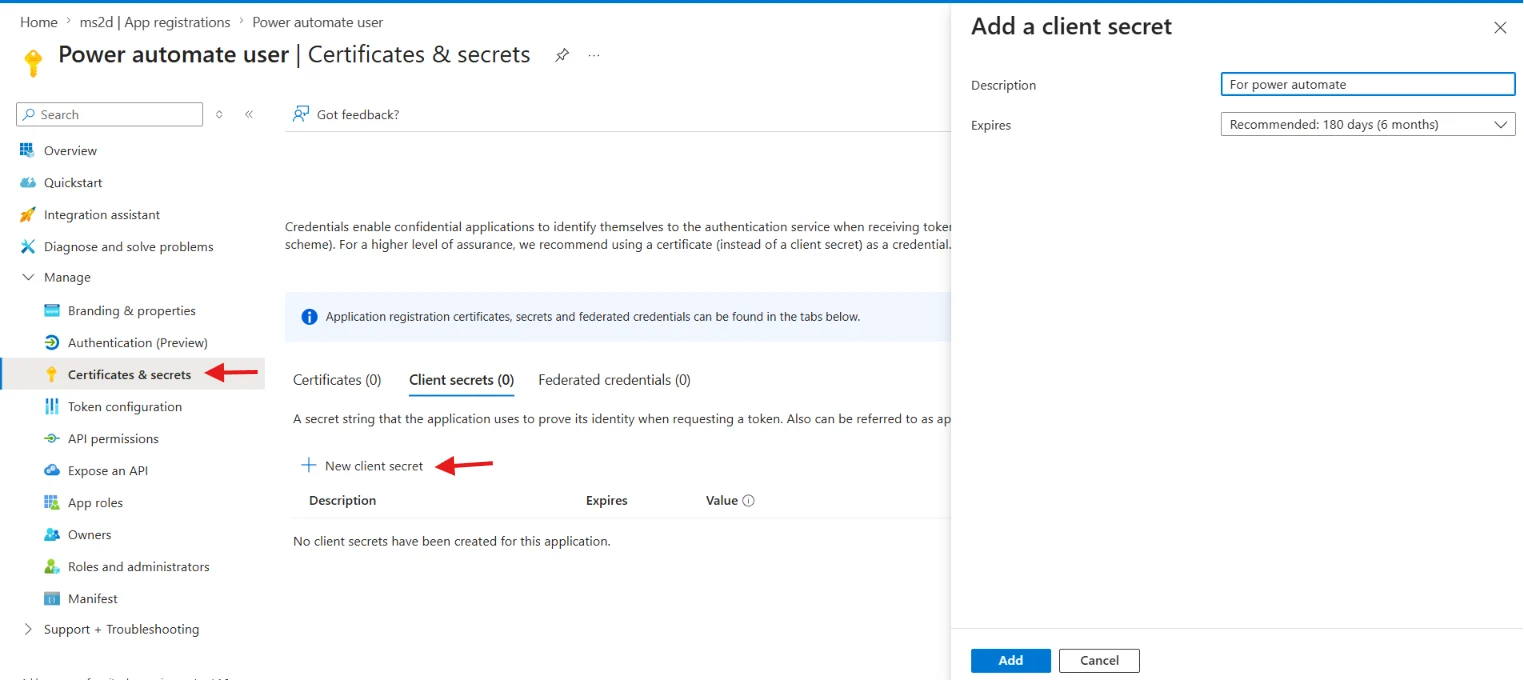
Task: Click the Diagnose and solve problems wrench icon
Action: point(27,247)
